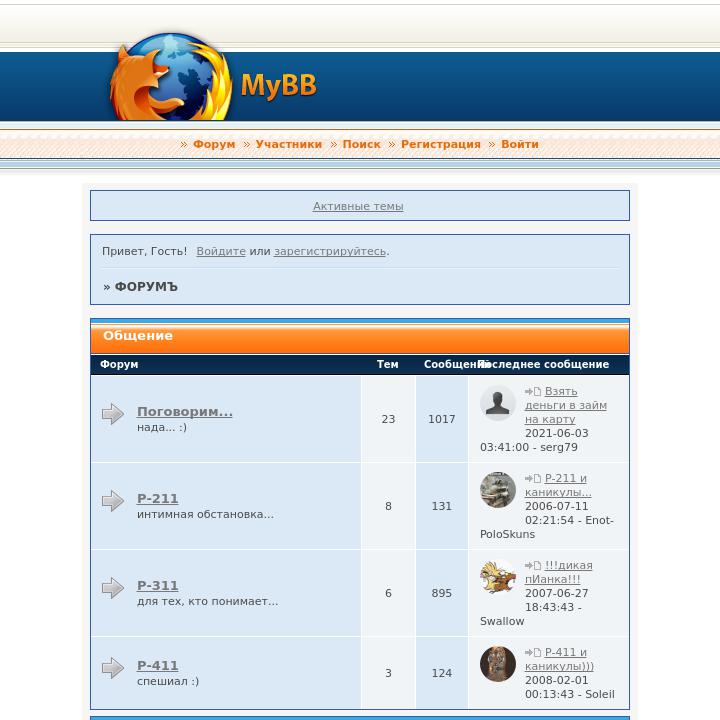Click the description для тех, кто понимает...
This screenshot has width=720, height=720.
pyautogui.click(x=208, y=601)
